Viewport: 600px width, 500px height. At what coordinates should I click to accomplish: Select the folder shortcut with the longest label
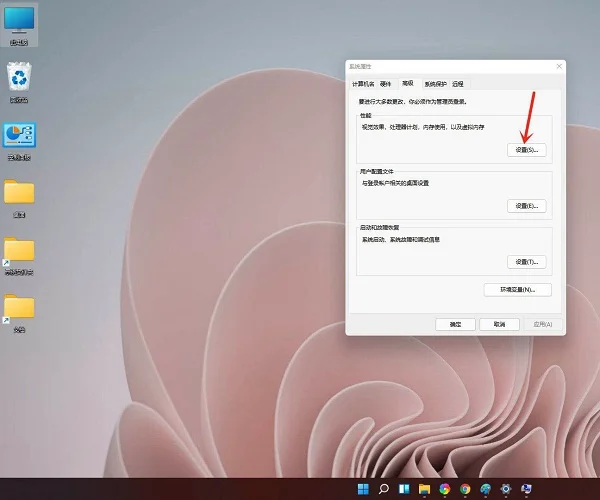19,256
